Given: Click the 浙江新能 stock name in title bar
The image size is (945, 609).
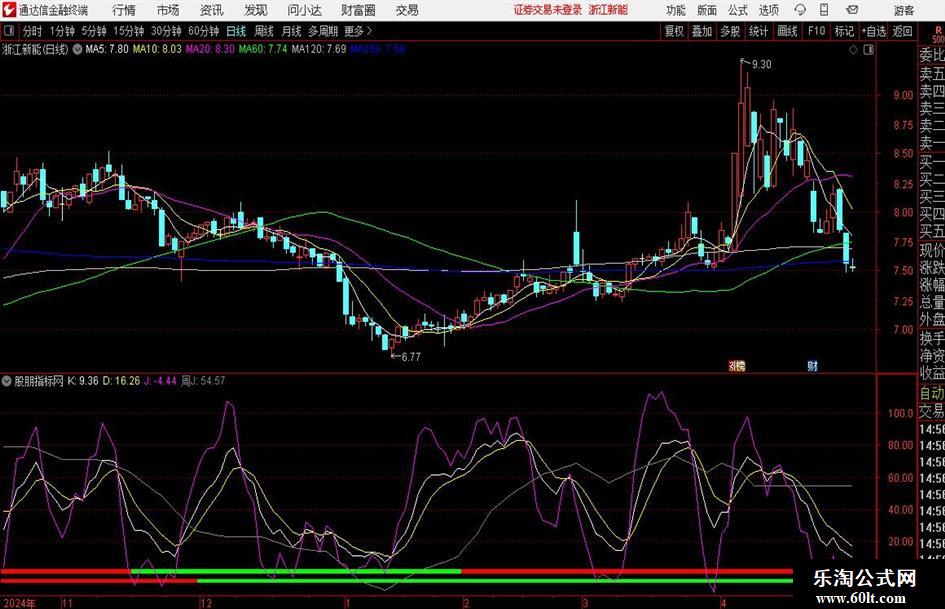Looking at the screenshot, I should click(608, 10).
